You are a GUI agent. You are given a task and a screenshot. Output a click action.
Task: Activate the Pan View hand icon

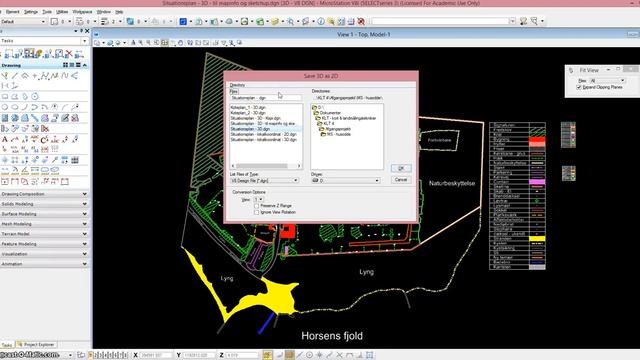[181, 42]
